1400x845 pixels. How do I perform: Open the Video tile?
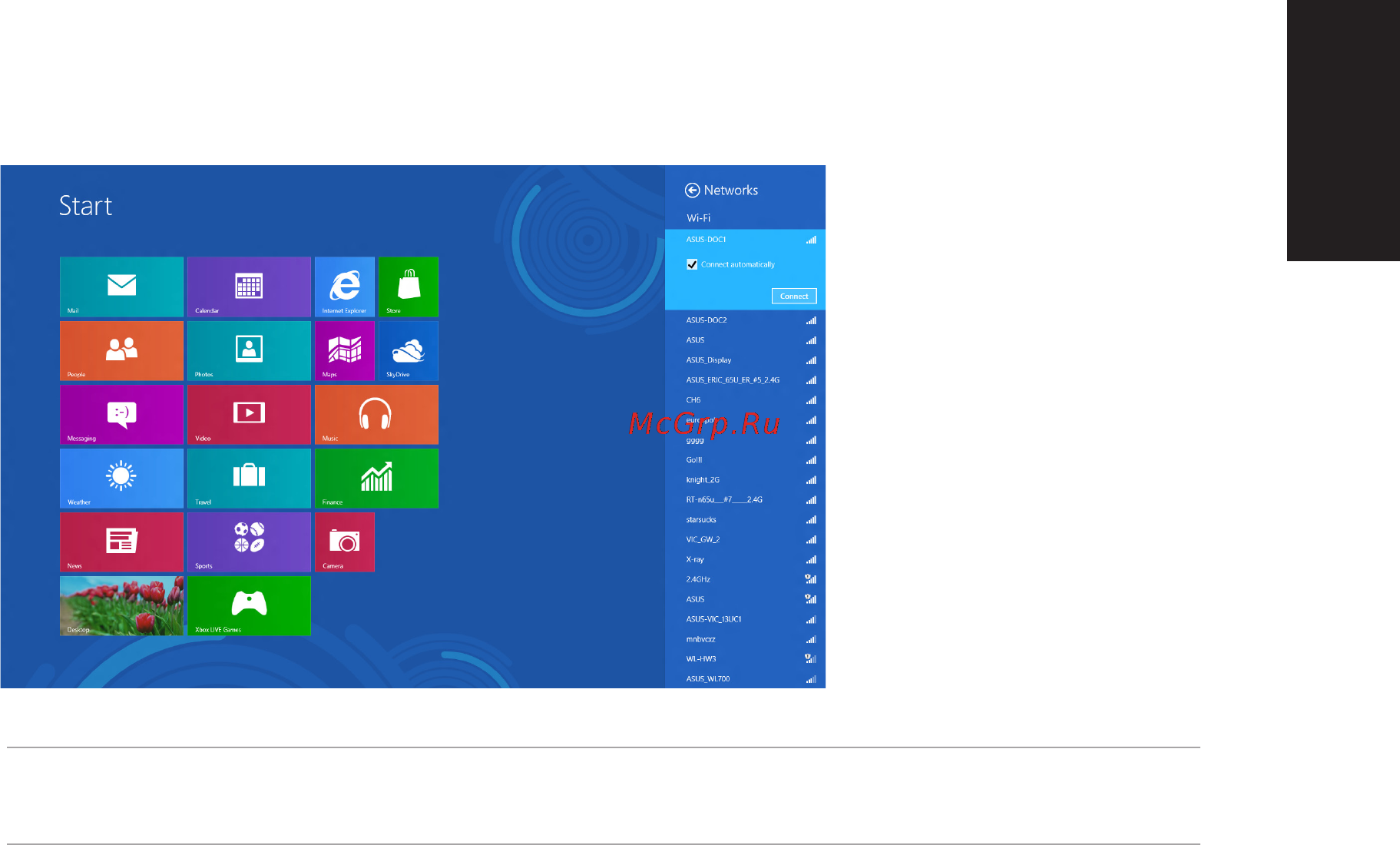(249, 414)
